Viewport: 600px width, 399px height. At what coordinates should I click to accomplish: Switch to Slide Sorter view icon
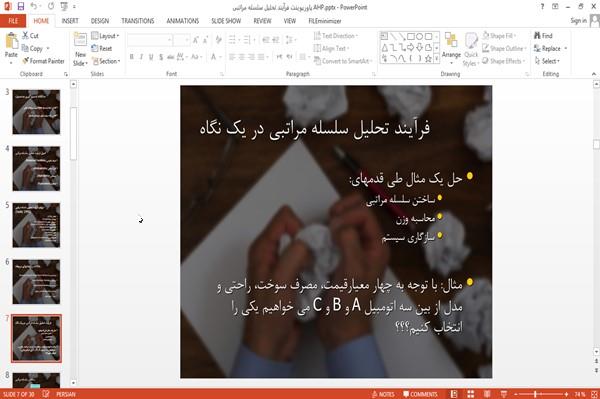point(470,394)
